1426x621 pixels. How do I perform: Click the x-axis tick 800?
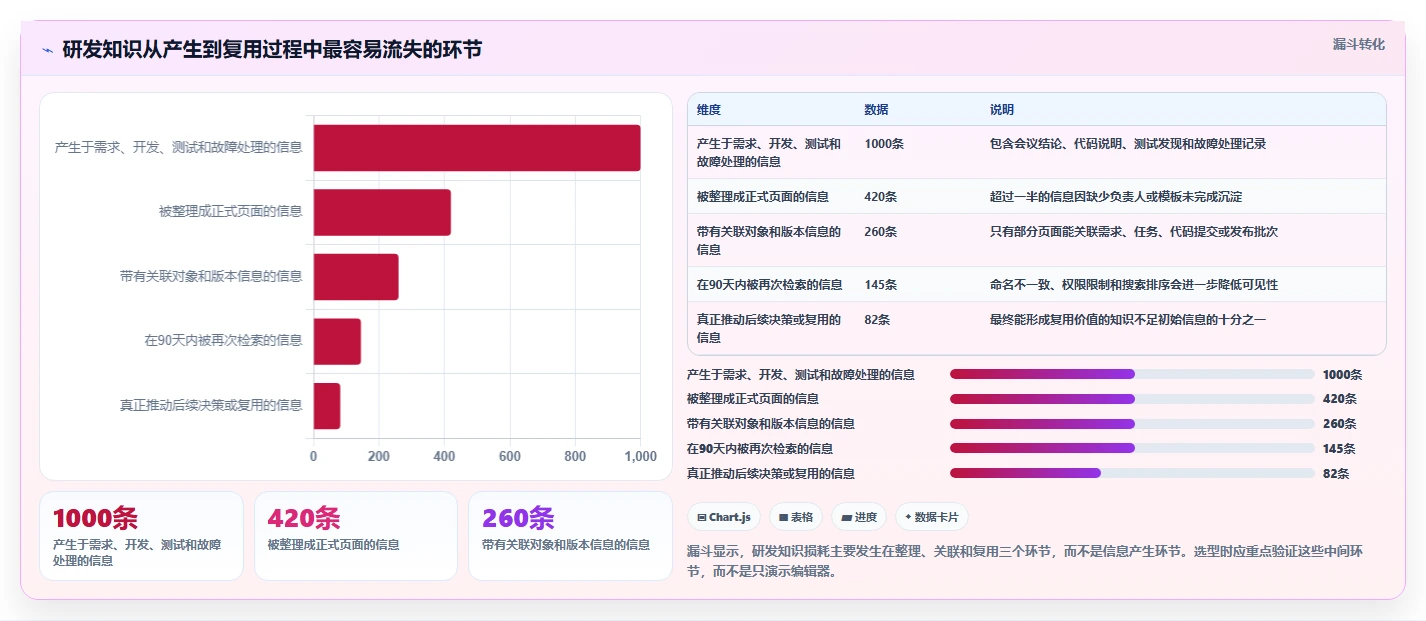575,456
